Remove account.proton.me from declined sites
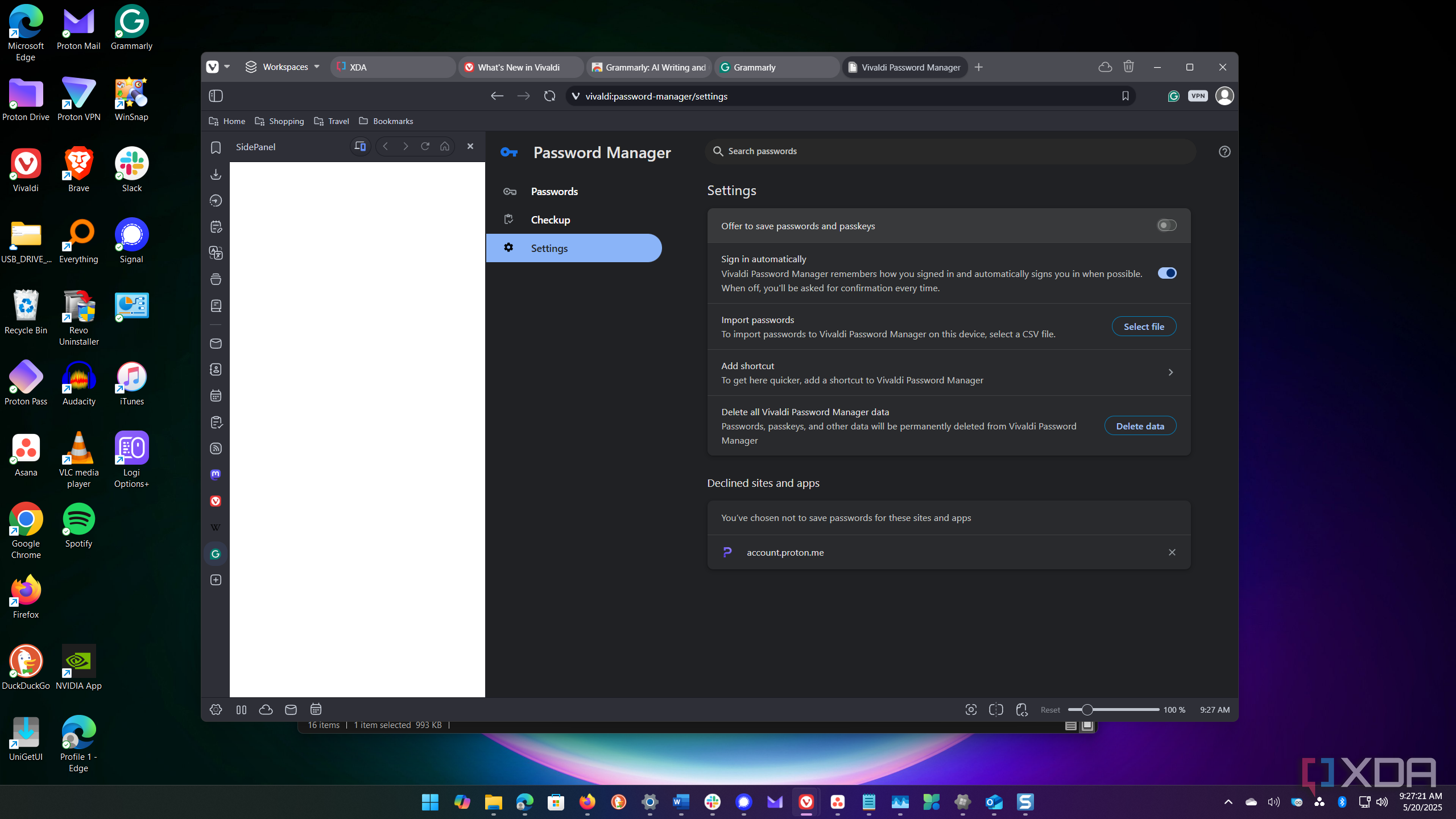Viewport: 1456px width, 819px height. (1172, 552)
